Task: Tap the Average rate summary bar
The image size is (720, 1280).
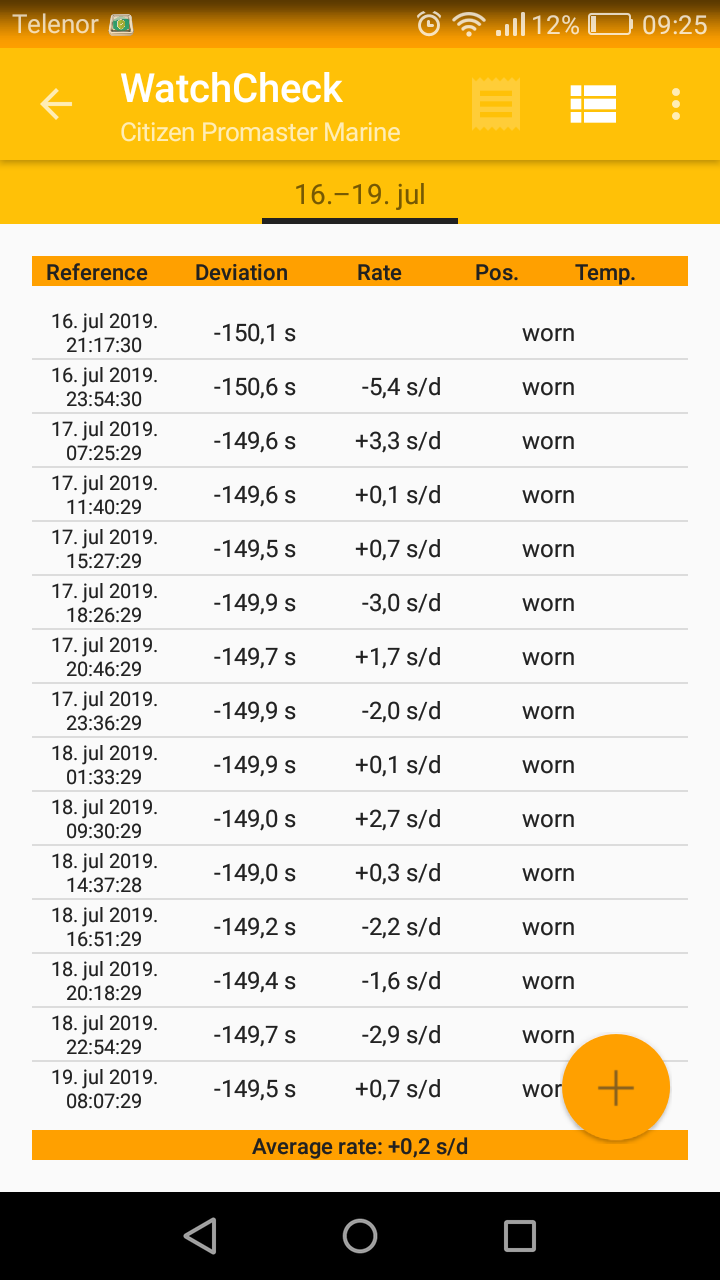Action: coord(360,1146)
